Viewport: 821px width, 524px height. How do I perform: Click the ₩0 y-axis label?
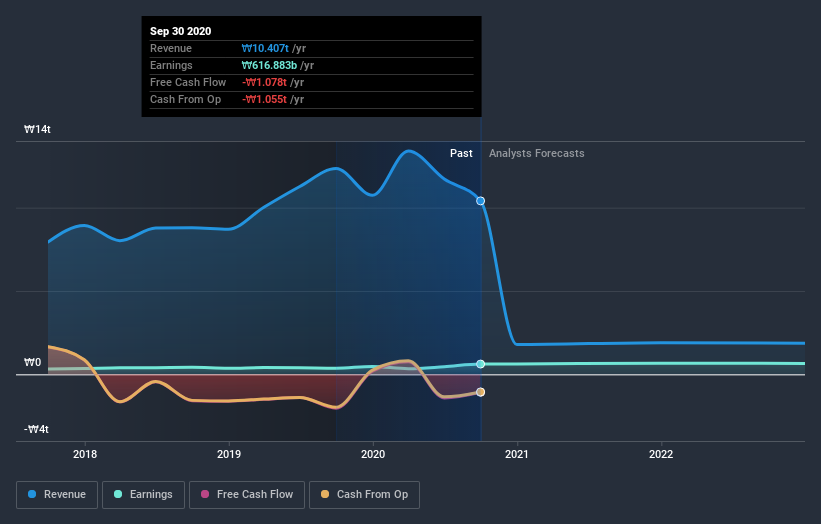tap(32, 362)
